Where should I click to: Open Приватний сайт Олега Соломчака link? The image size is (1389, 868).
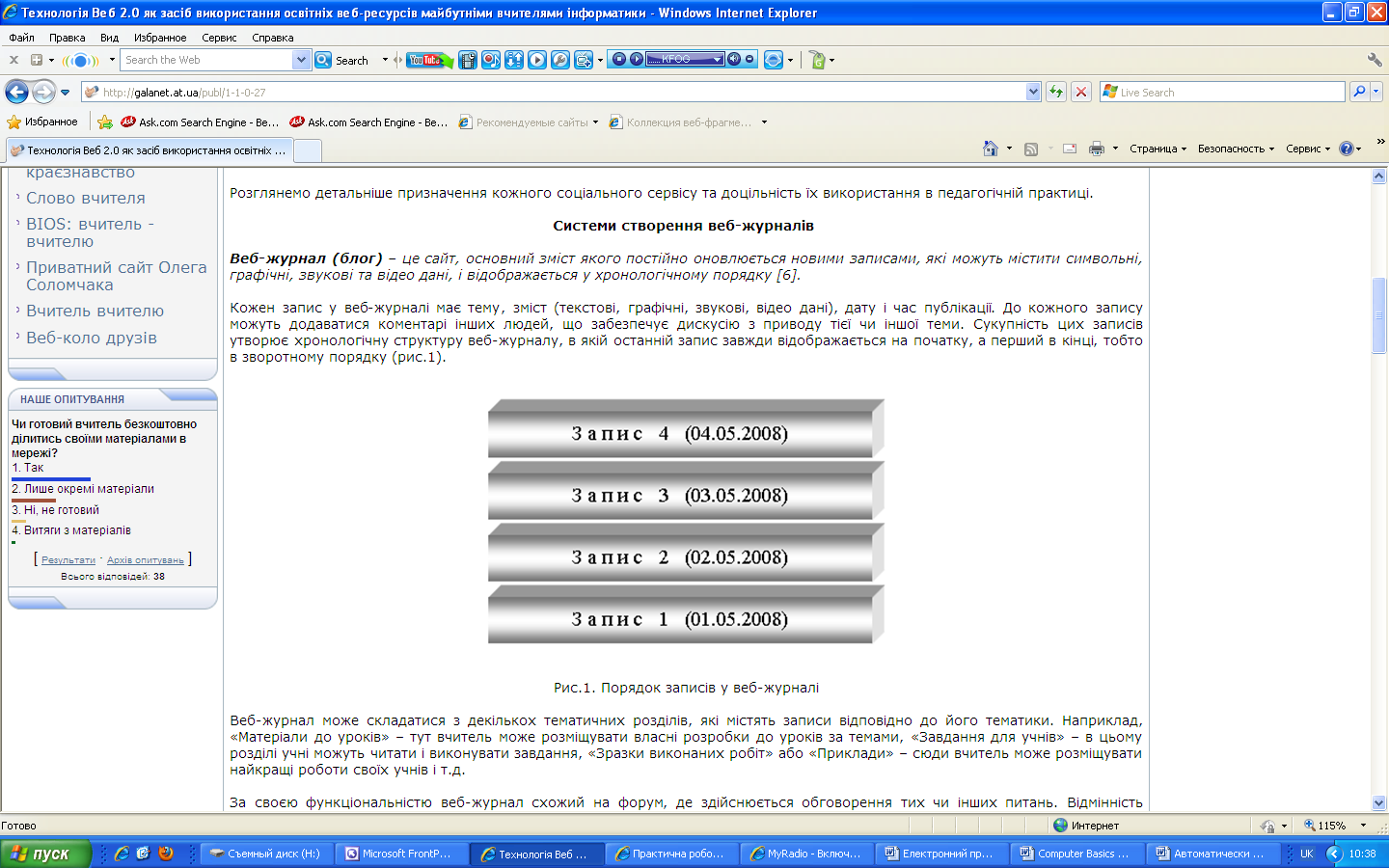point(116,276)
